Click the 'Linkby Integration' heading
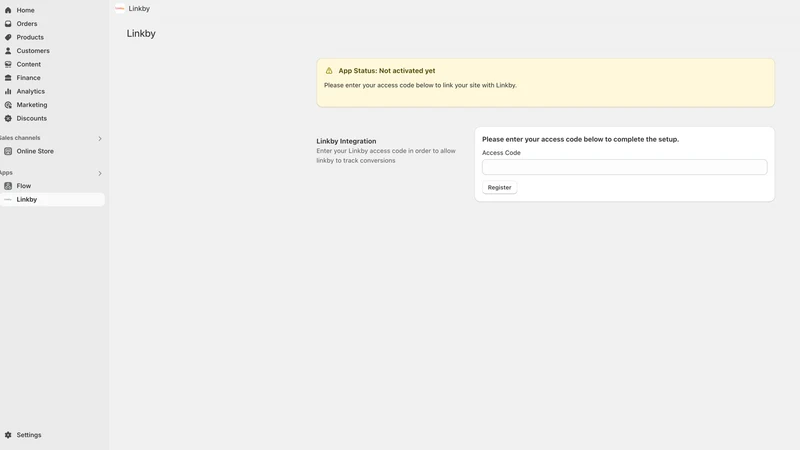The height and width of the screenshot is (450, 800). (x=346, y=141)
